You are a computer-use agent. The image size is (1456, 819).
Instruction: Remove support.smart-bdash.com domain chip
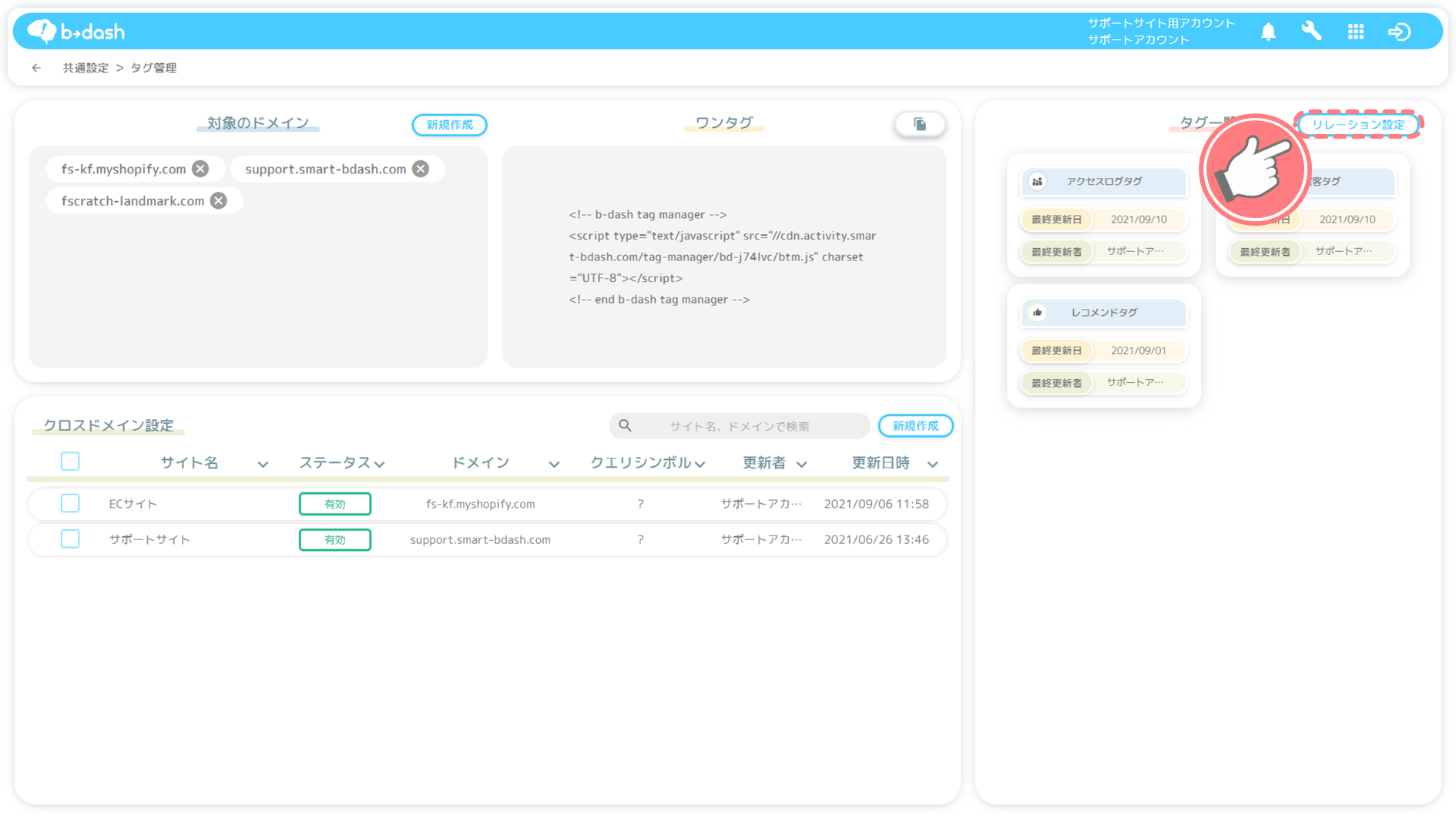(x=421, y=169)
